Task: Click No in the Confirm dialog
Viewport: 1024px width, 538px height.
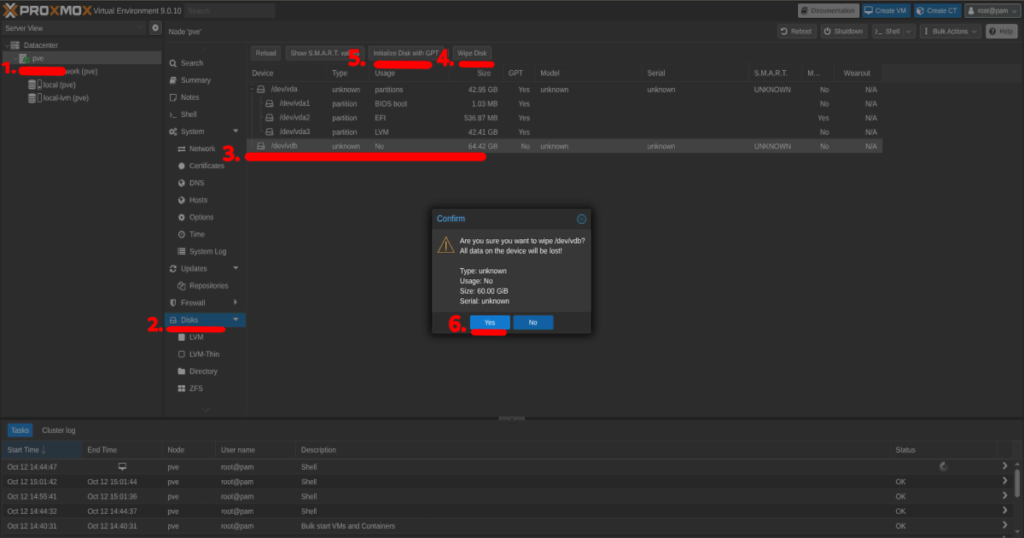Action: pos(532,323)
